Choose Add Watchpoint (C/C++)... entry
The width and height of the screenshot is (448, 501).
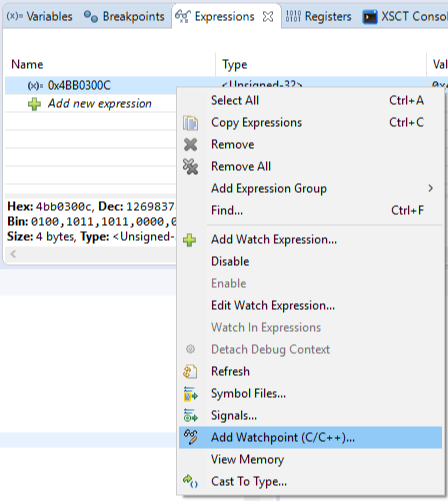click(x=310, y=437)
